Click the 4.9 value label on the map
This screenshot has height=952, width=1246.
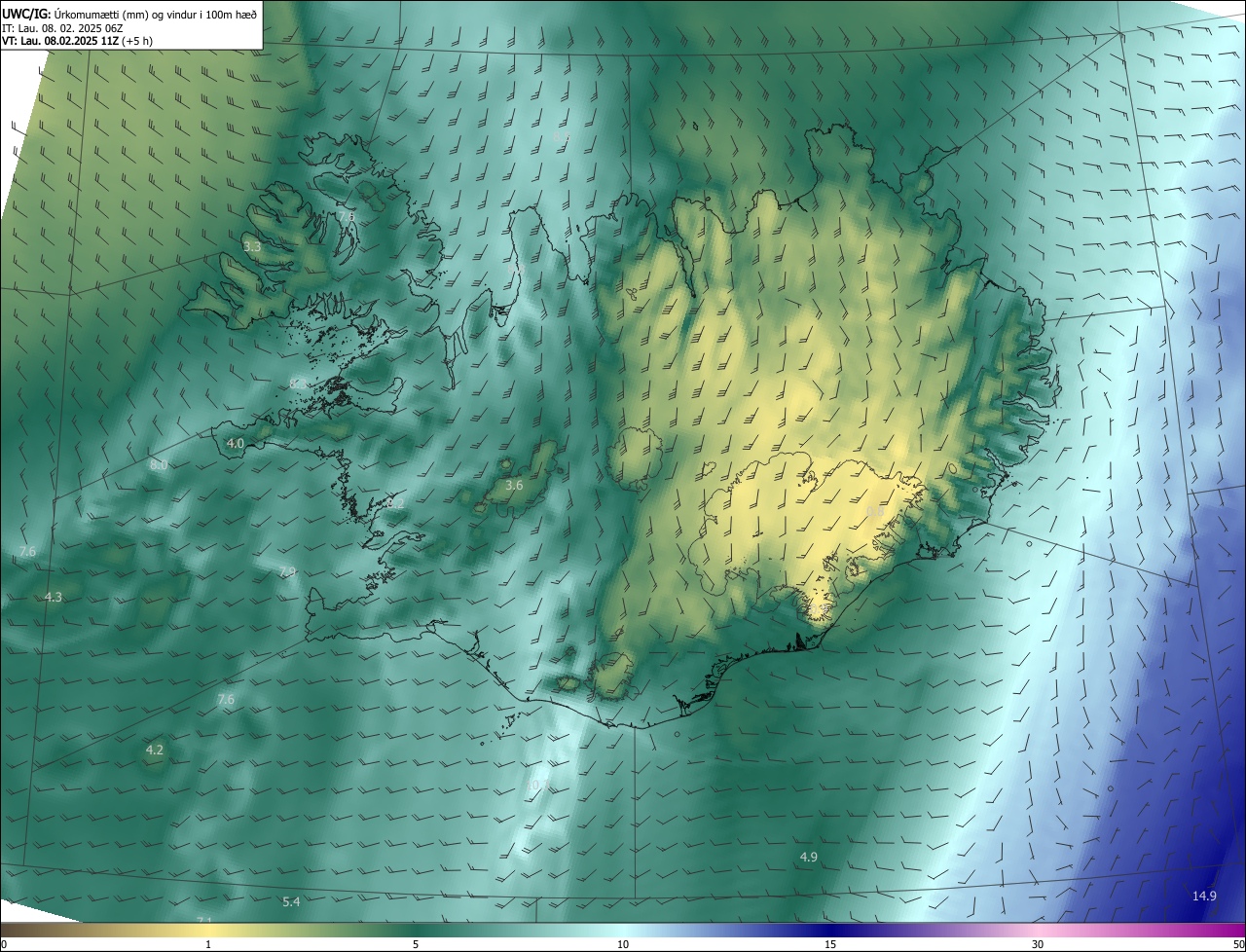point(808,858)
